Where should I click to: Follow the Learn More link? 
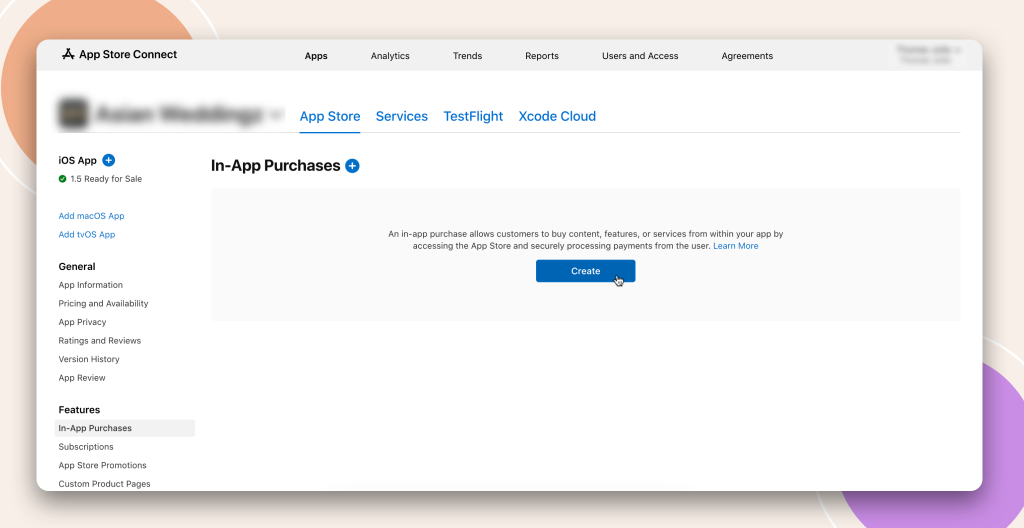pos(735,246)
